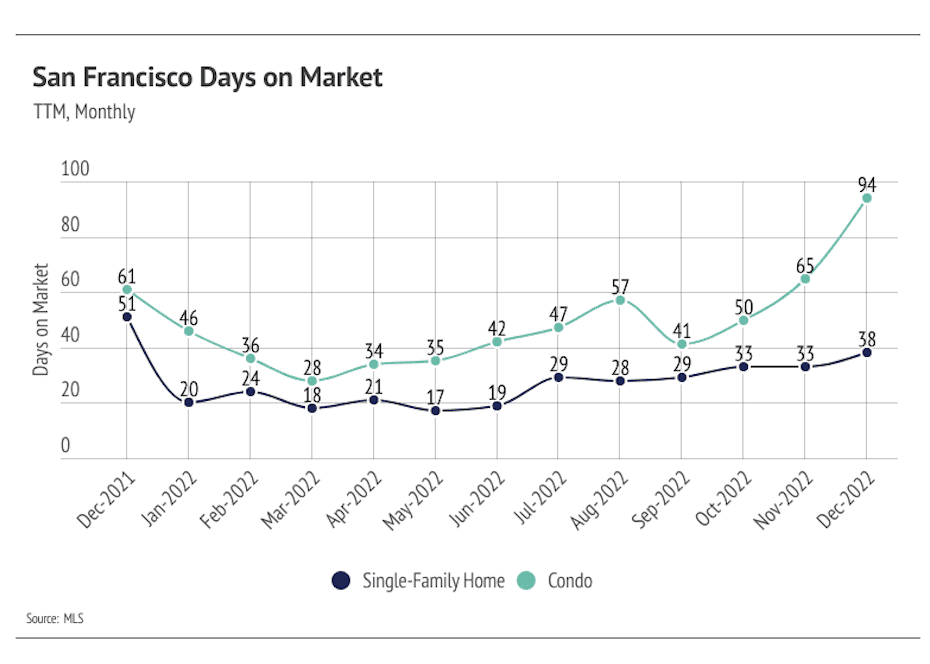Screen dimensions: 930x664
Task: Click the Condo legend dot
Action: 526,580
